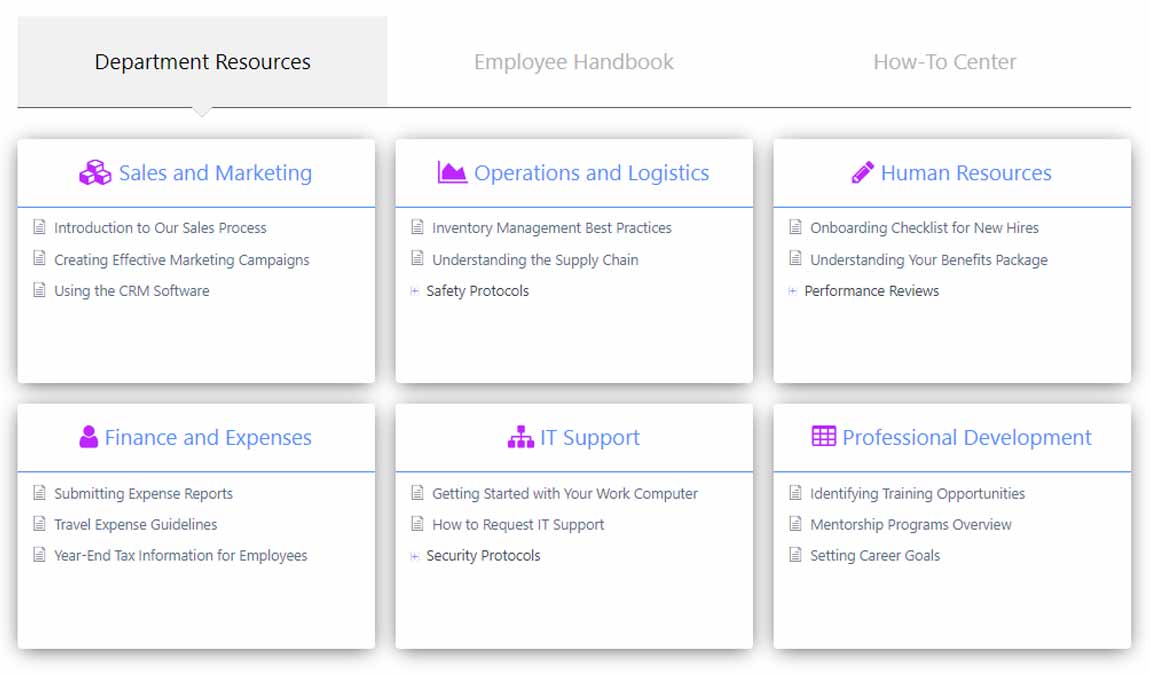Image resolution: width=1150 pixels, height=674 pixels.
Task: Open the Mentorship Programs Overview link
Action: (x=910, y=524)
